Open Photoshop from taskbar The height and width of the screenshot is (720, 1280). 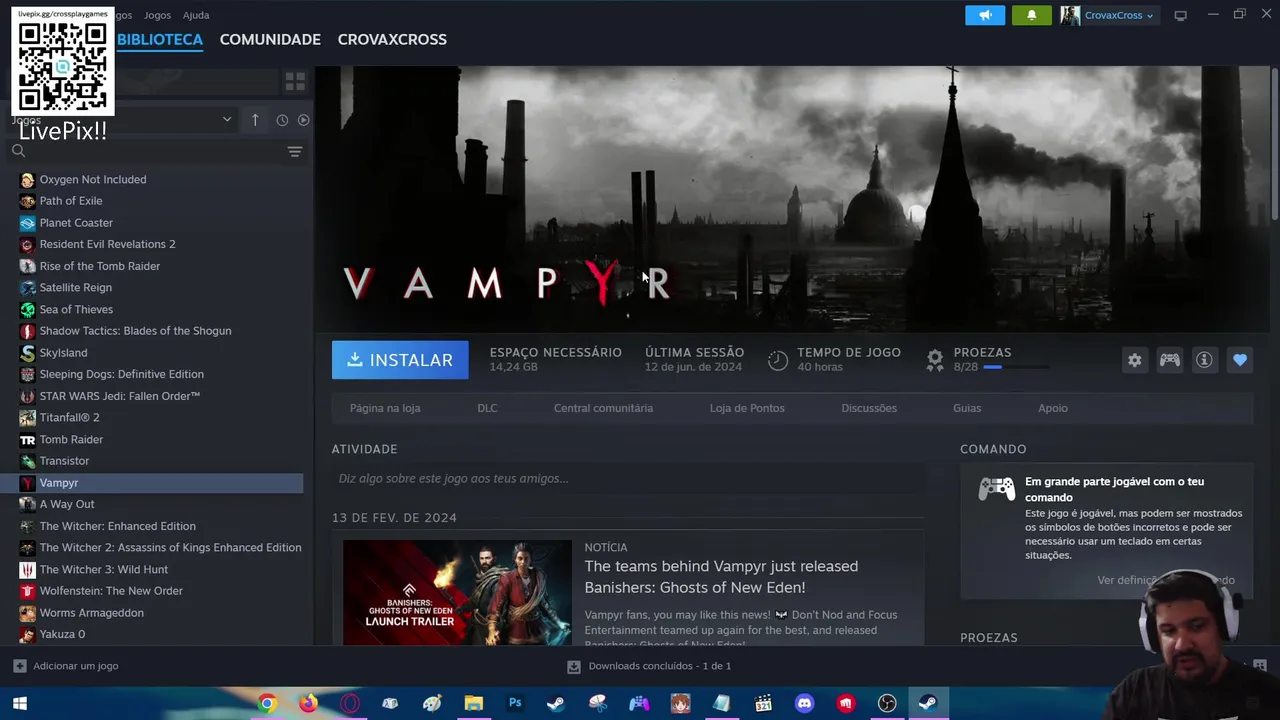click(x=515, y=703)
